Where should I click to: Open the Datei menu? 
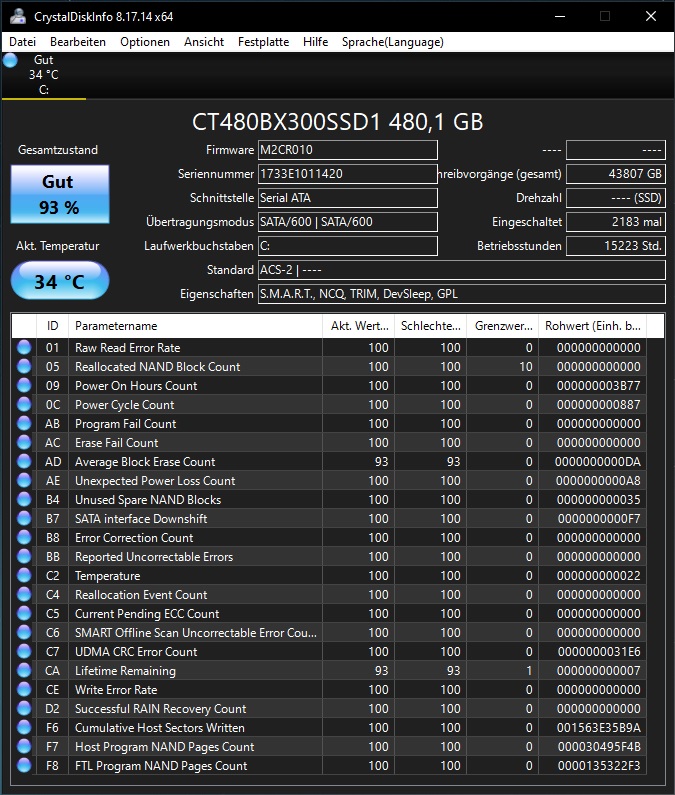tap(22, 42)
